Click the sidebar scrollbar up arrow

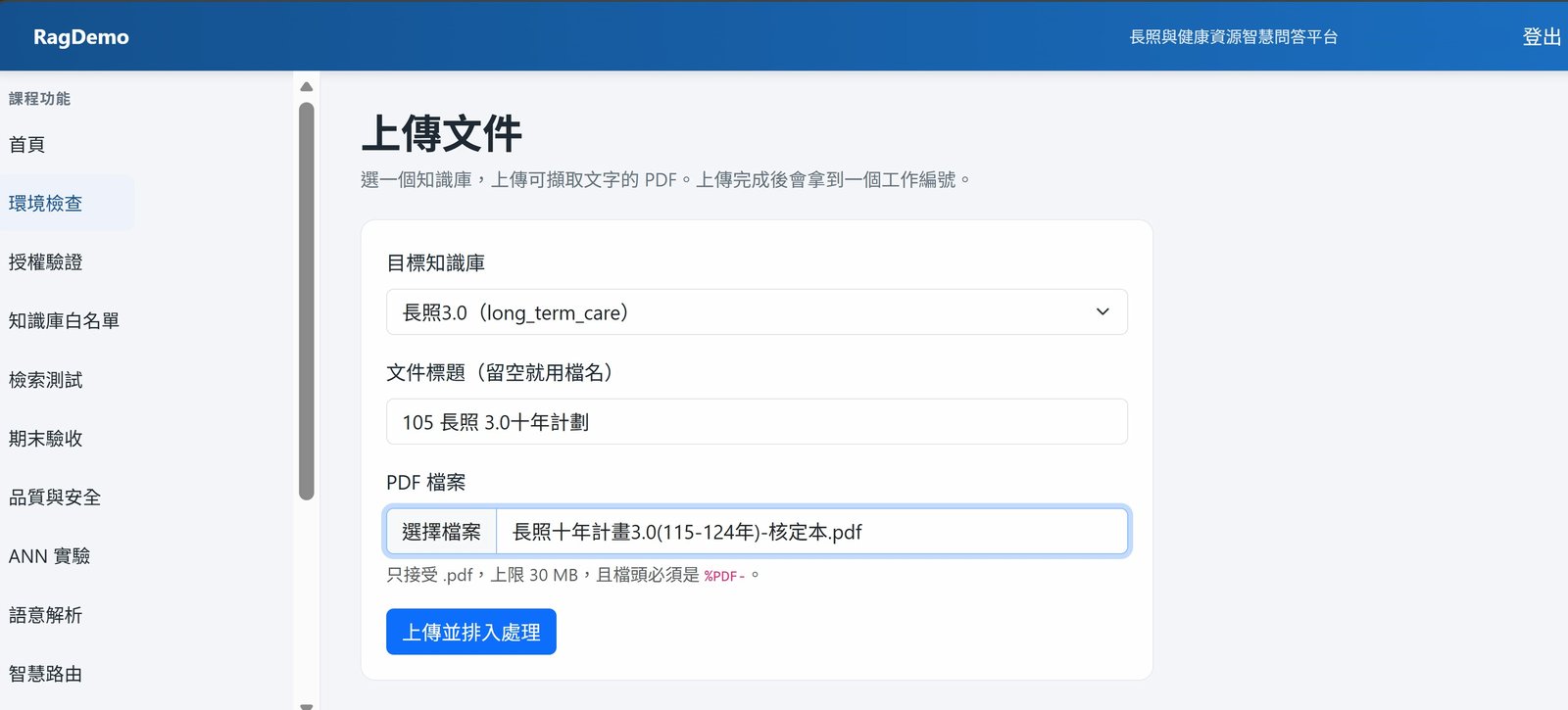point(307,86)
